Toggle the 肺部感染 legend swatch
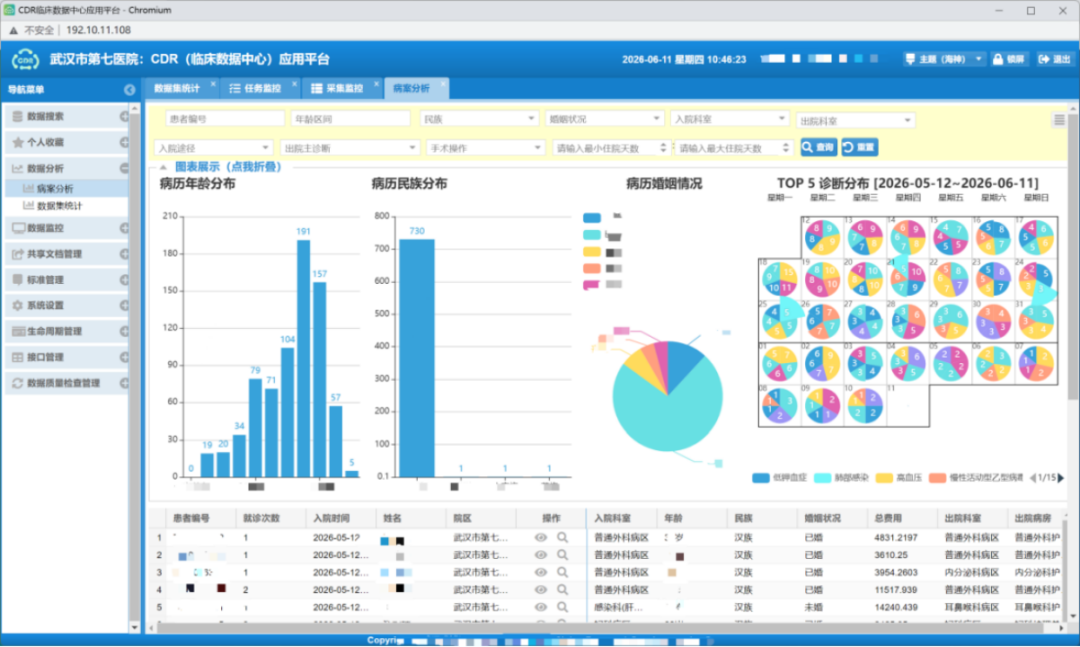This screenshot has height=647, width=1080. [x=822, y=477]
